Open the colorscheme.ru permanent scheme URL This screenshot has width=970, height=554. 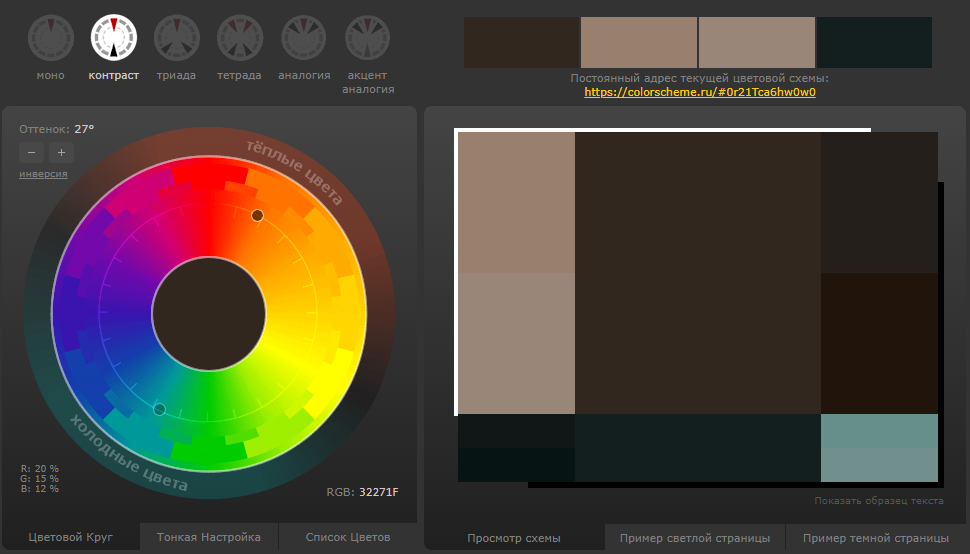(700, 92)
